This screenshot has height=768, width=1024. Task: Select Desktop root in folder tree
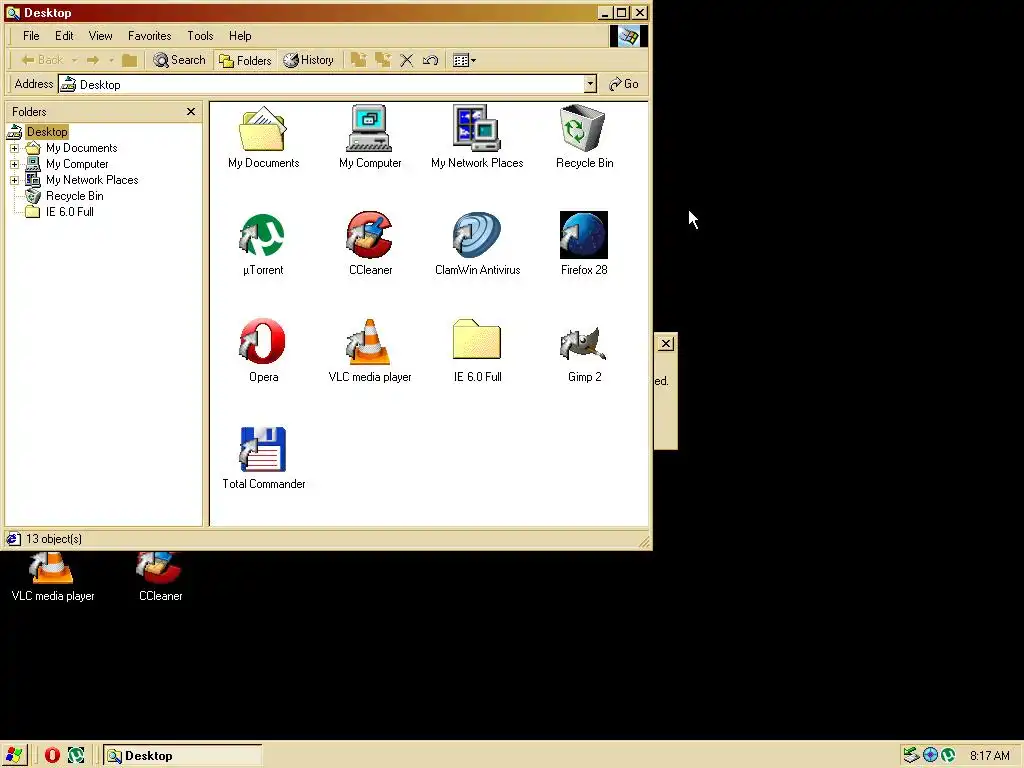(x=46, y=132)
